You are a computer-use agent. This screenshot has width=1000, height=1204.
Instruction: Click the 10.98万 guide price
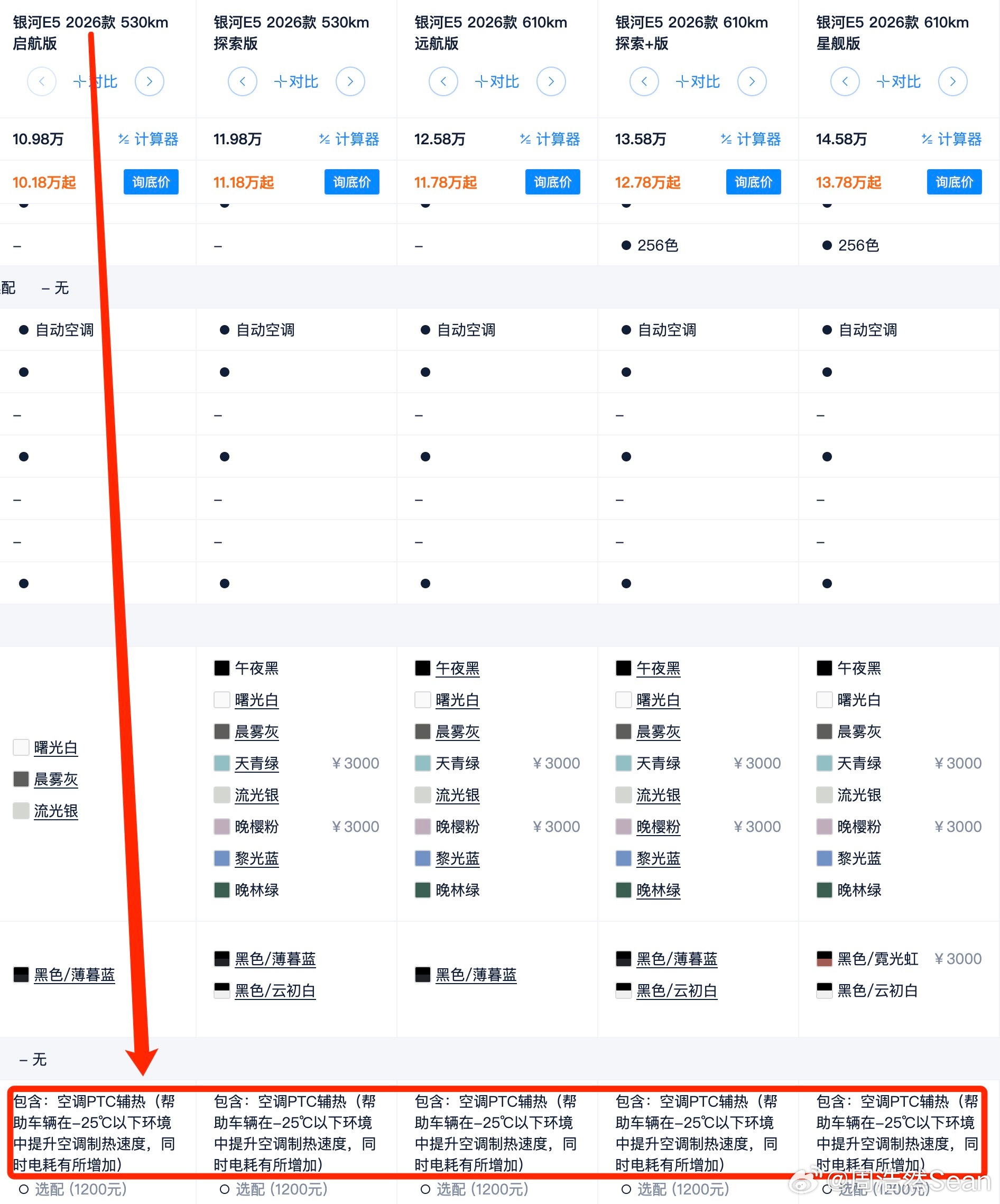coord(38,139)
